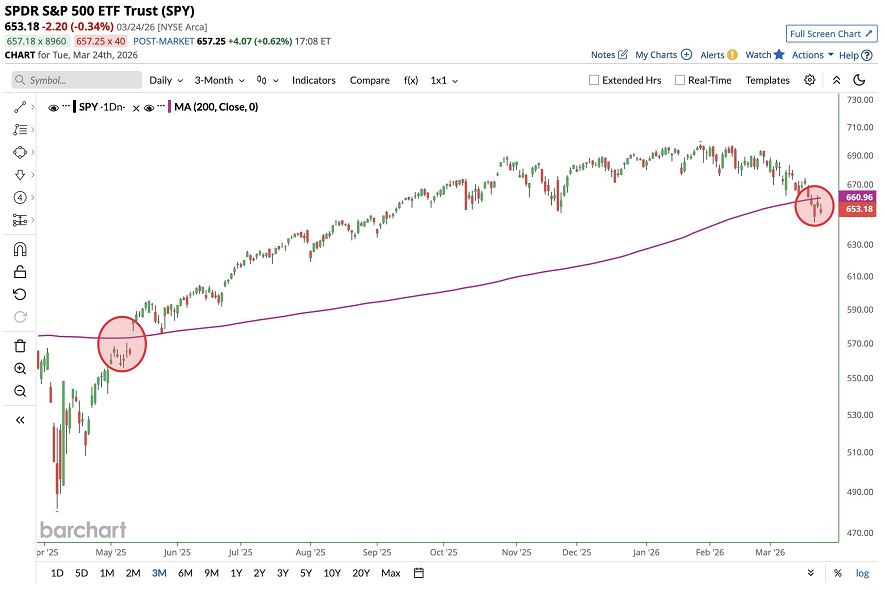Expand the 3-Month range dropdown

point(218,80)
